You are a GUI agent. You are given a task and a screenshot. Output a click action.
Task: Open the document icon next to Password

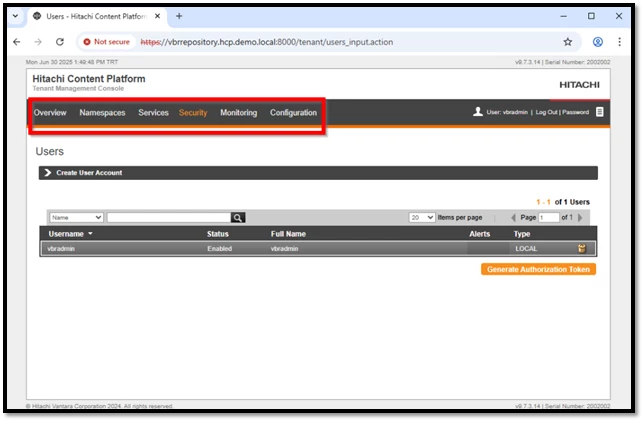[x=600, y=112]
